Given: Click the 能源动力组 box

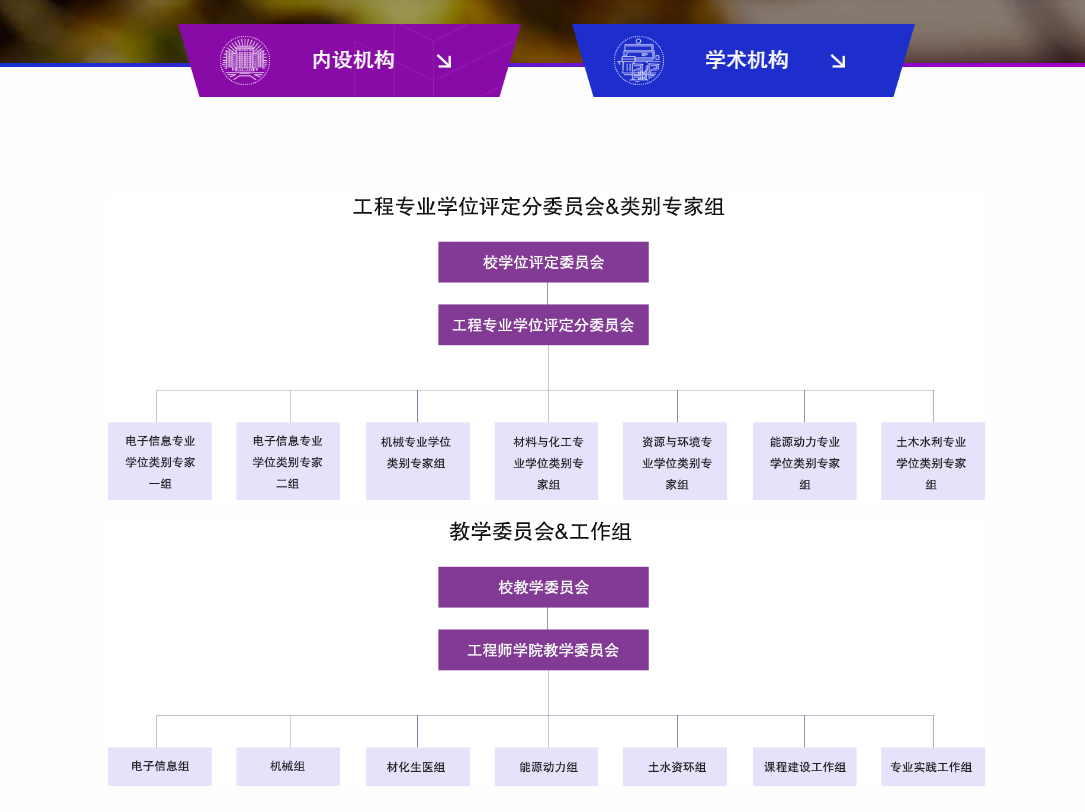Looking at the screenshot, I should pos(547,766).
